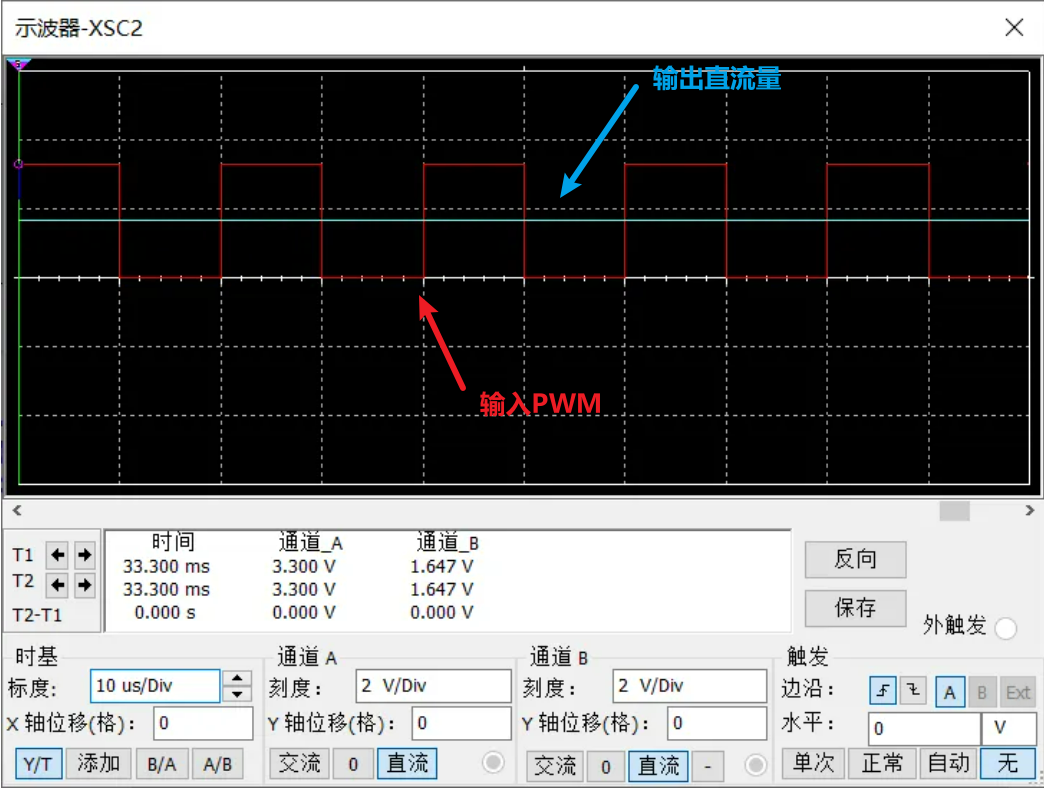
Task: Select Y/T display mode
Action: 38,764
